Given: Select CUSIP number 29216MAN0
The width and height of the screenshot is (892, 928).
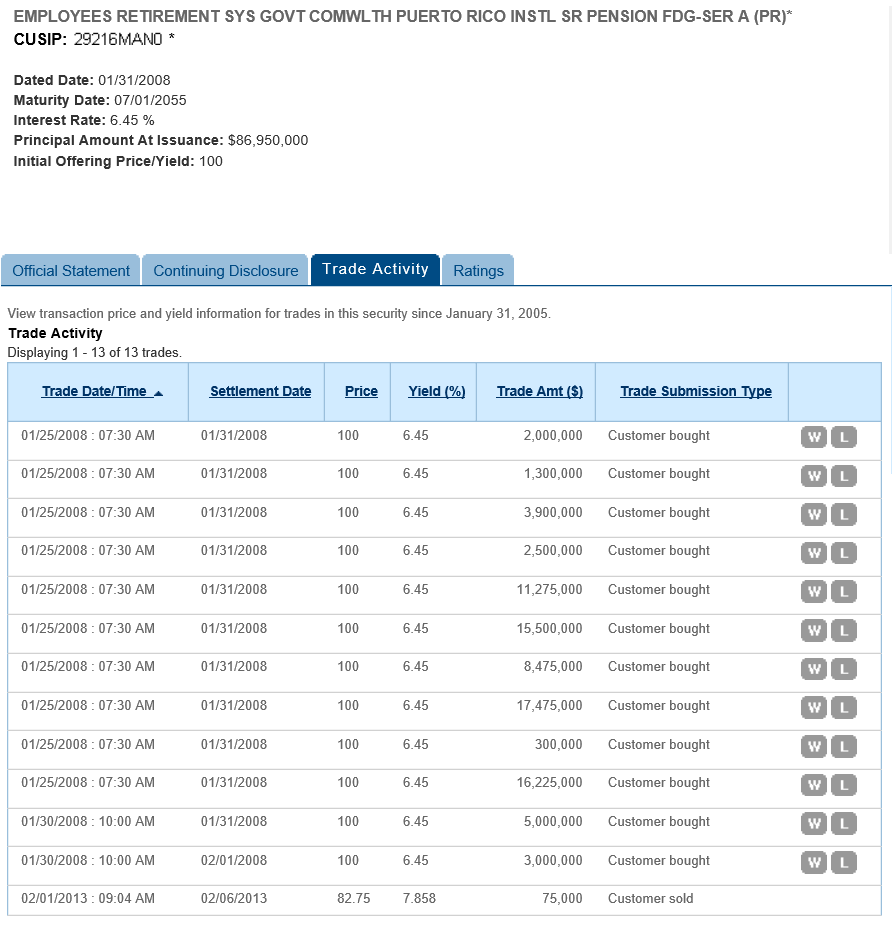Looking at the screenshot, I should 118,40.
